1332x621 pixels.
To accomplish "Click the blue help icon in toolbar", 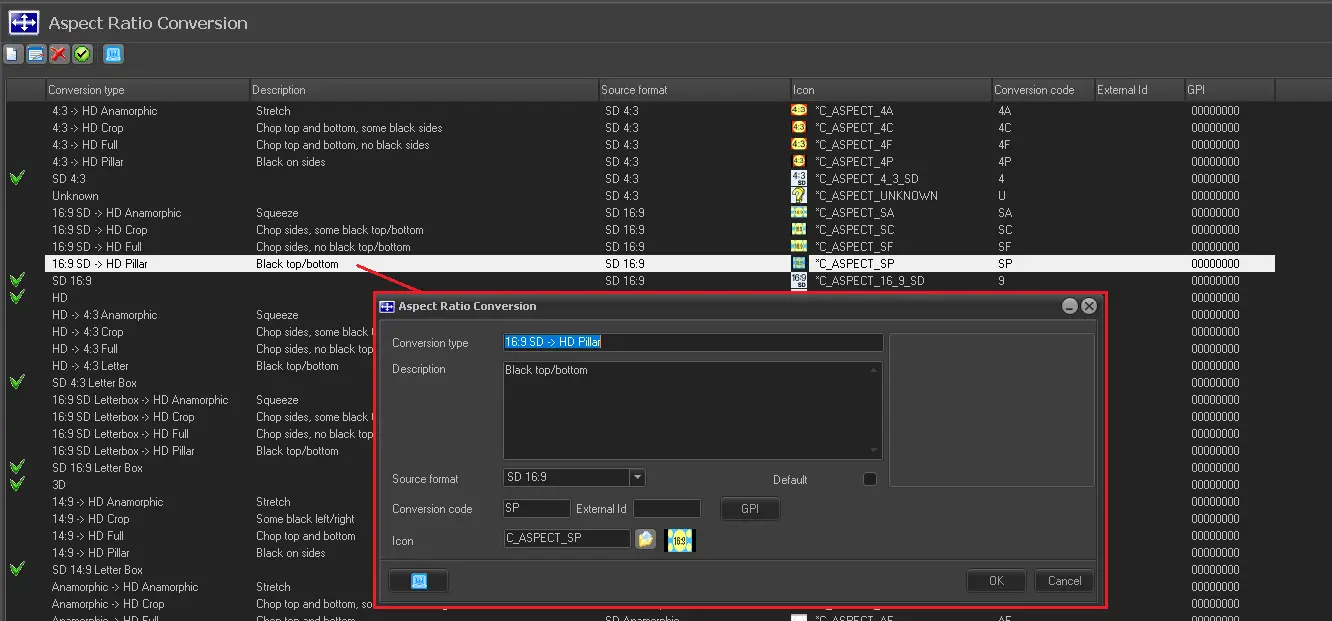I will [x=113, y=54].
